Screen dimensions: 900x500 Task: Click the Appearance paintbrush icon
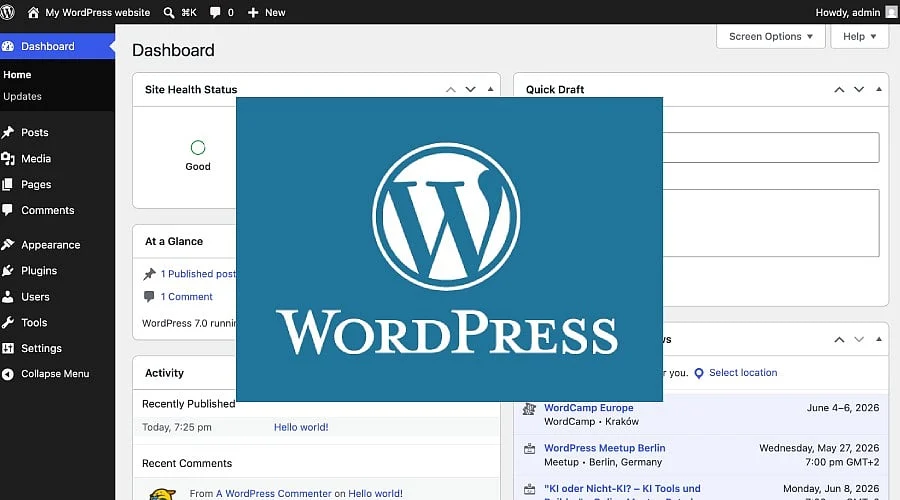click(8, 245)
